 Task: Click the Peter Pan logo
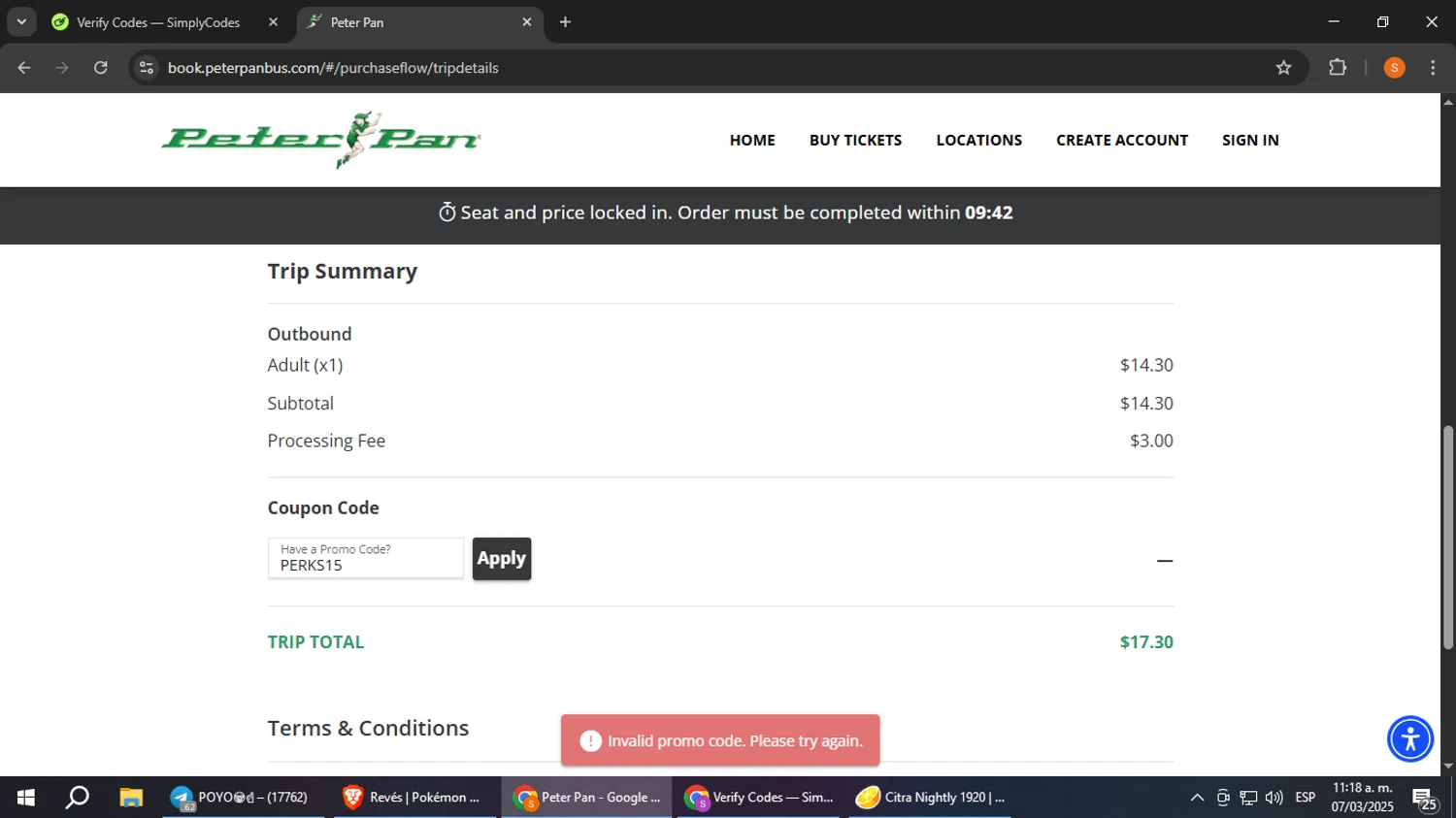[321, 140]
